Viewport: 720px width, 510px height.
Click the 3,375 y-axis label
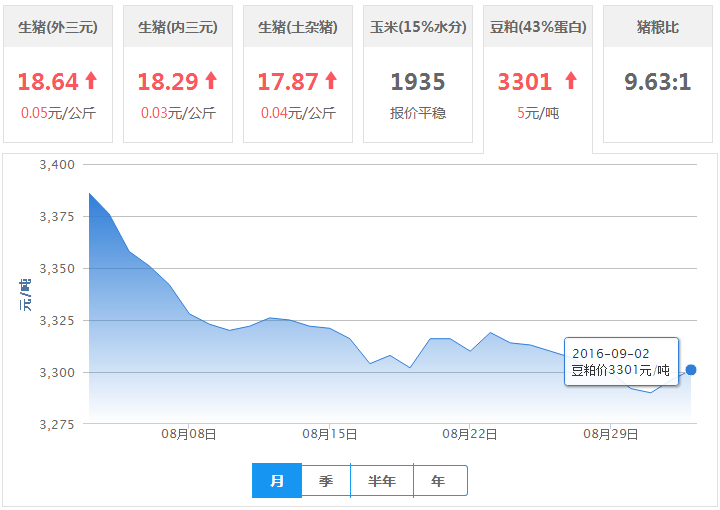point(57,217)
